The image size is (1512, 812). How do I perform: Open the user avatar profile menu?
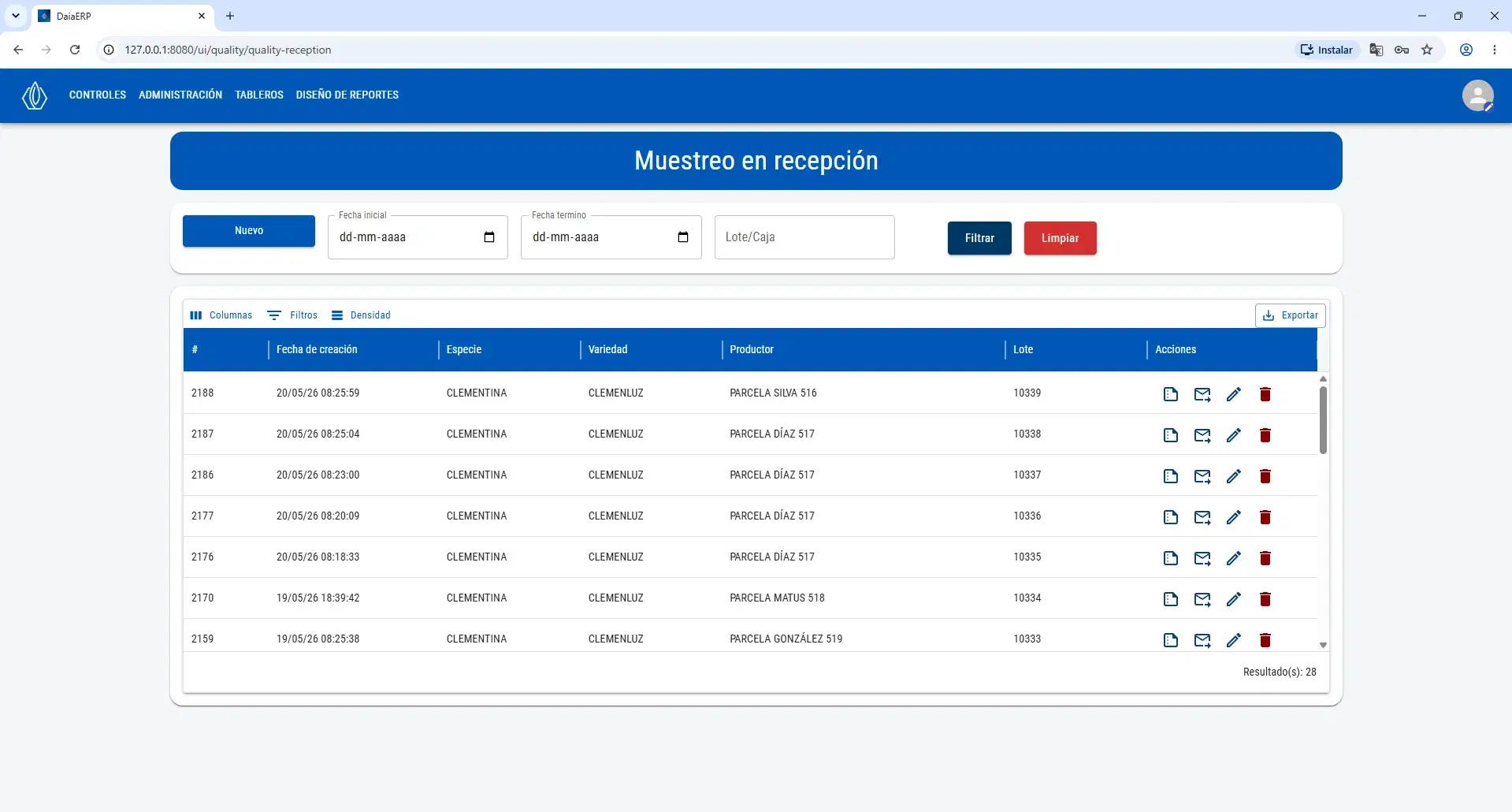[1478, 96]
